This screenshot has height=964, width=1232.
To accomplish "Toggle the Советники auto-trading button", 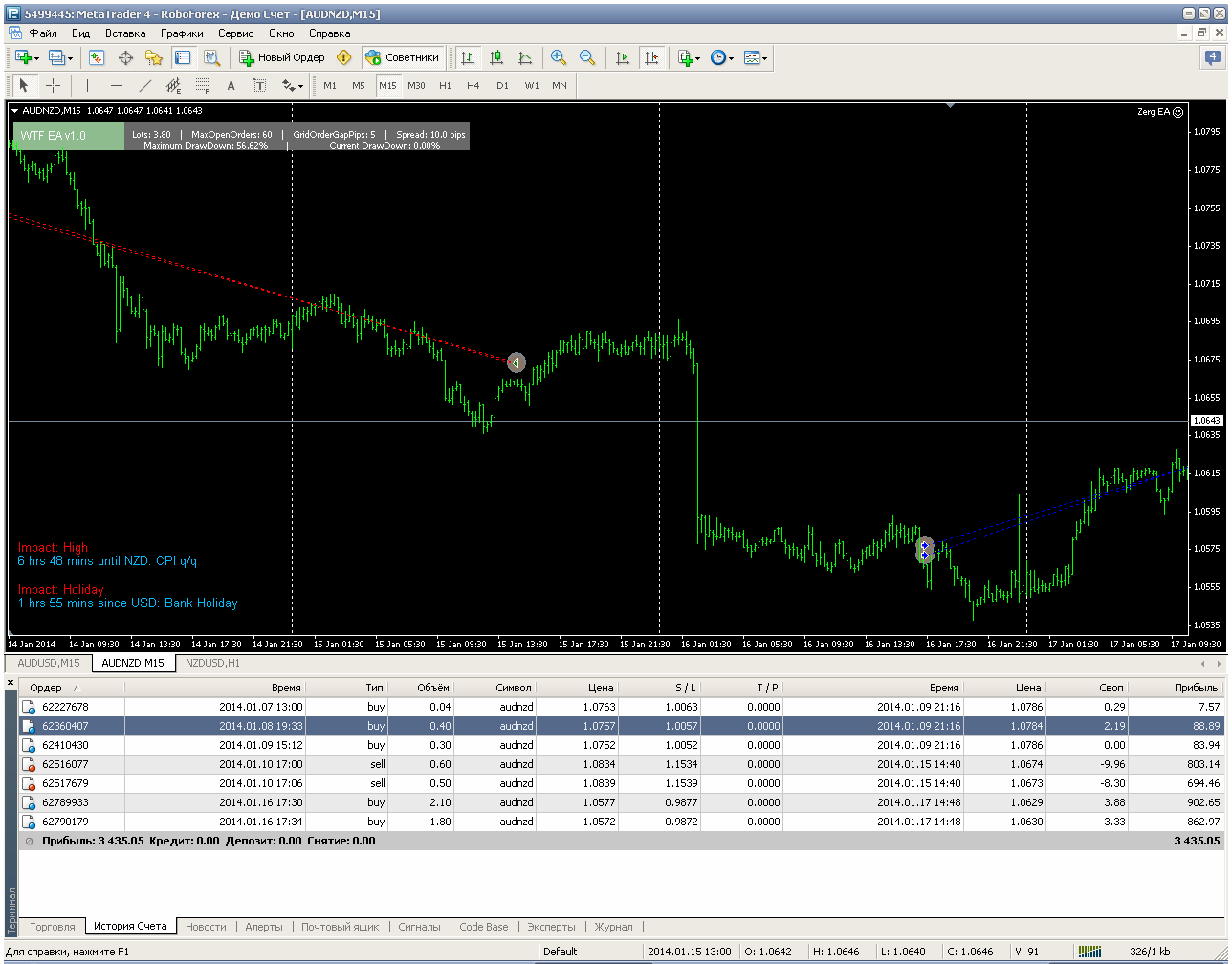I will tap(403, 57).
